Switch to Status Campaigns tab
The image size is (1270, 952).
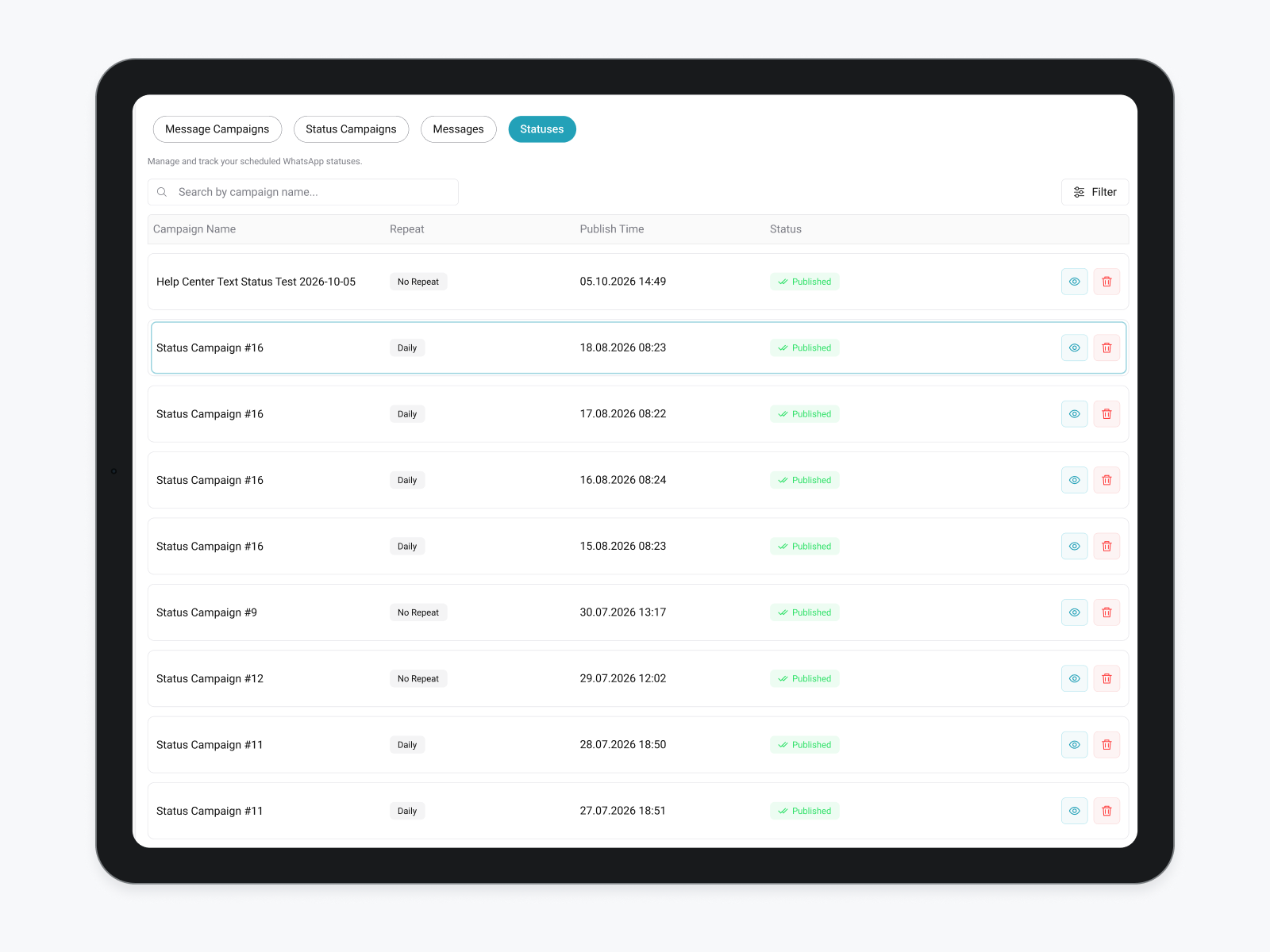(351, 129)
